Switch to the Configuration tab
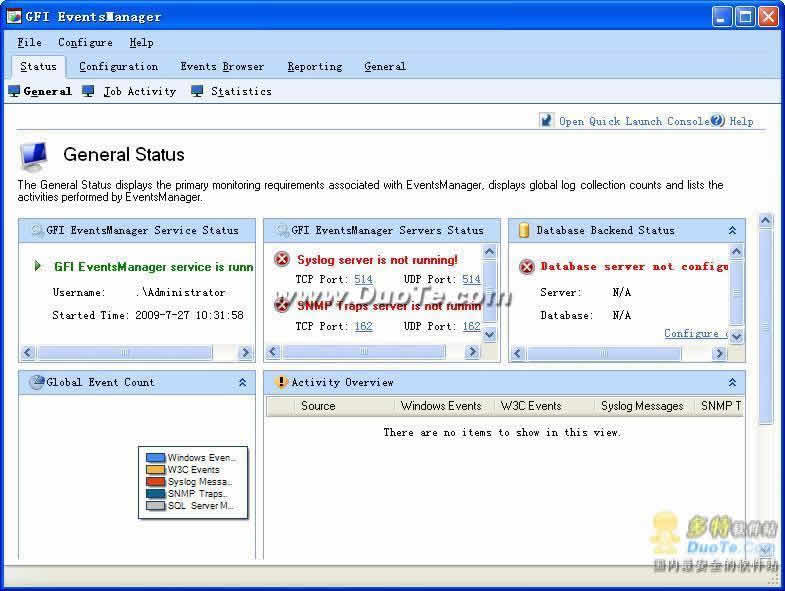The image size is (785, 591). click(x=119, y=67)
